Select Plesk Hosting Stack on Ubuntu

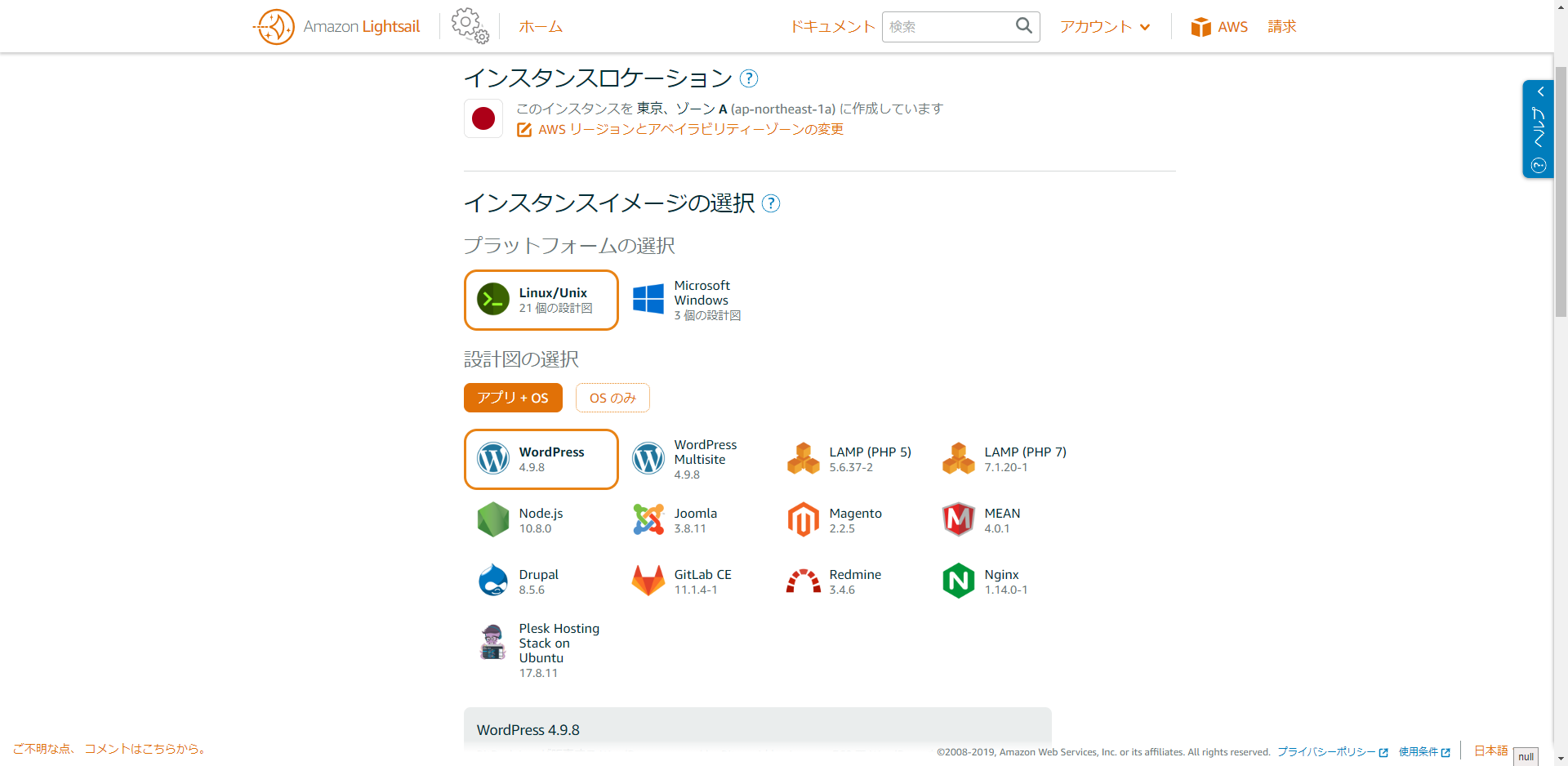(541, 650)
